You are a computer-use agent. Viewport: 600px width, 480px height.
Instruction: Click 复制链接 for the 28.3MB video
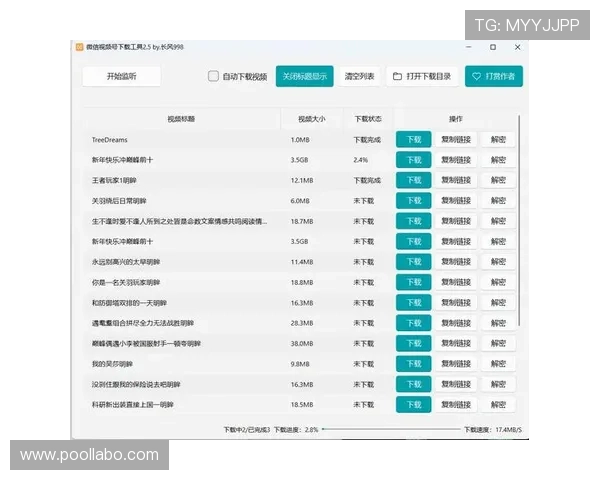[x=456, y=323]
